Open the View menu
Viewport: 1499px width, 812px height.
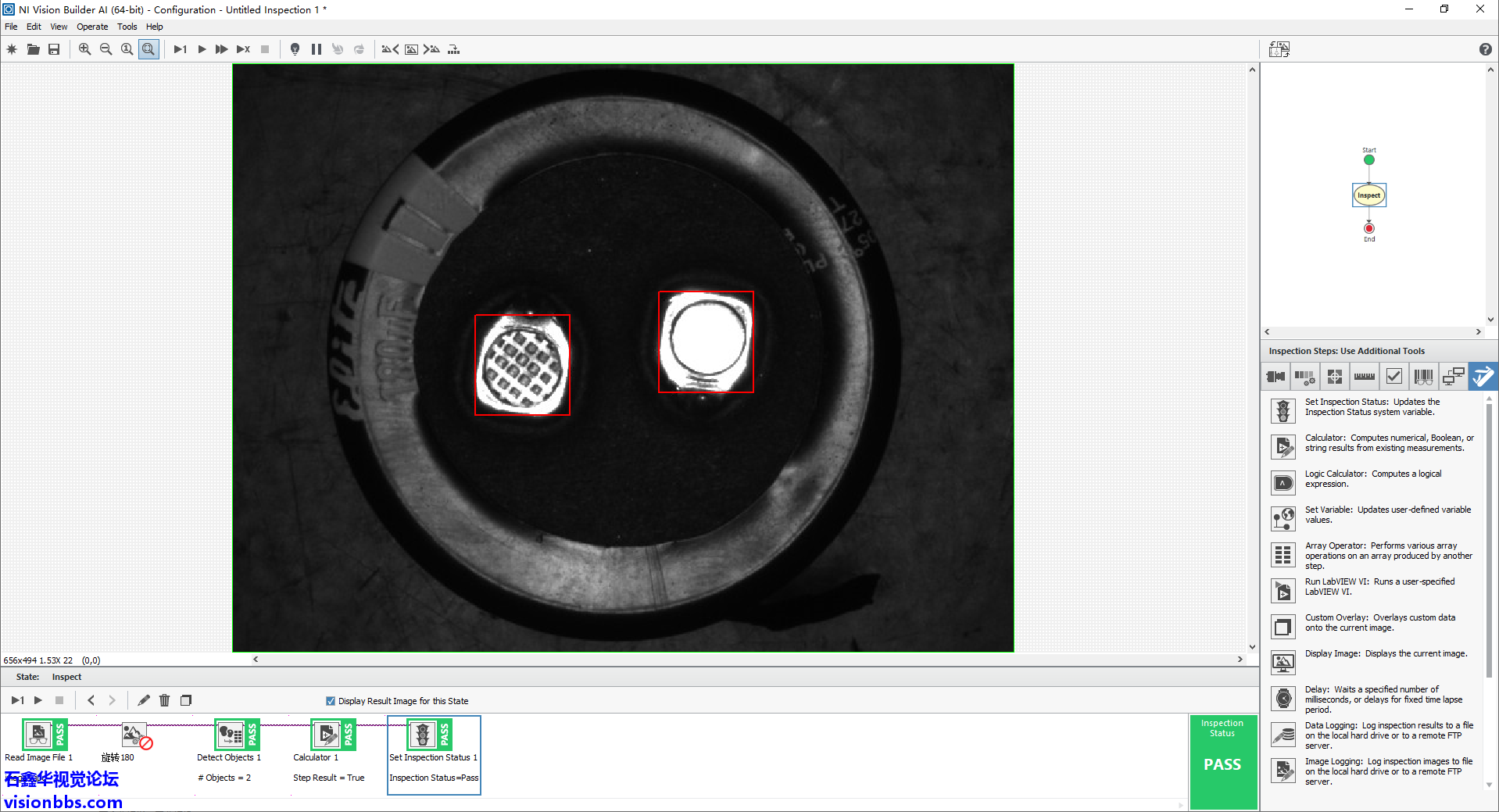point(59,27)
